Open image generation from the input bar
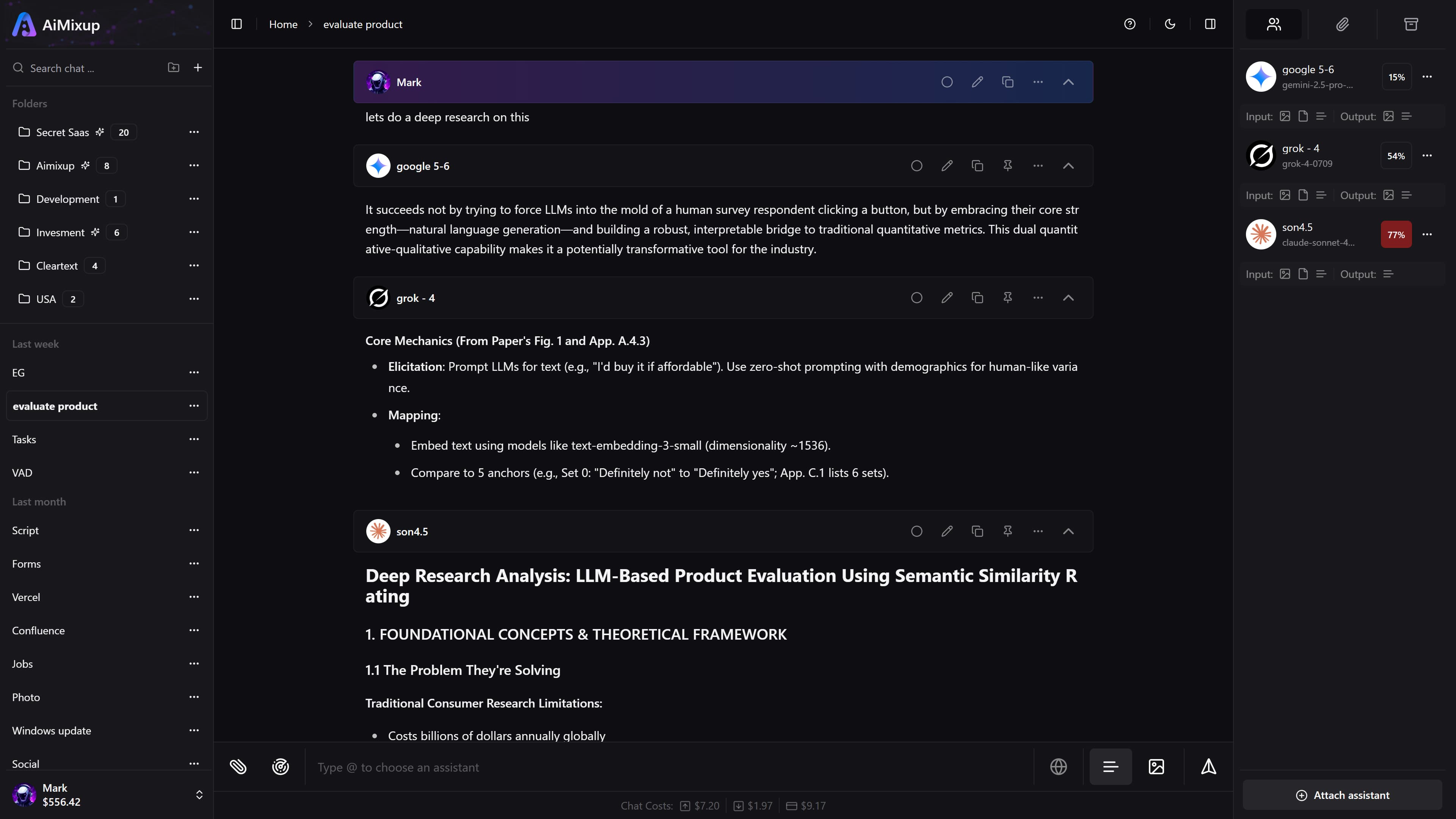 click(1156, 766)
